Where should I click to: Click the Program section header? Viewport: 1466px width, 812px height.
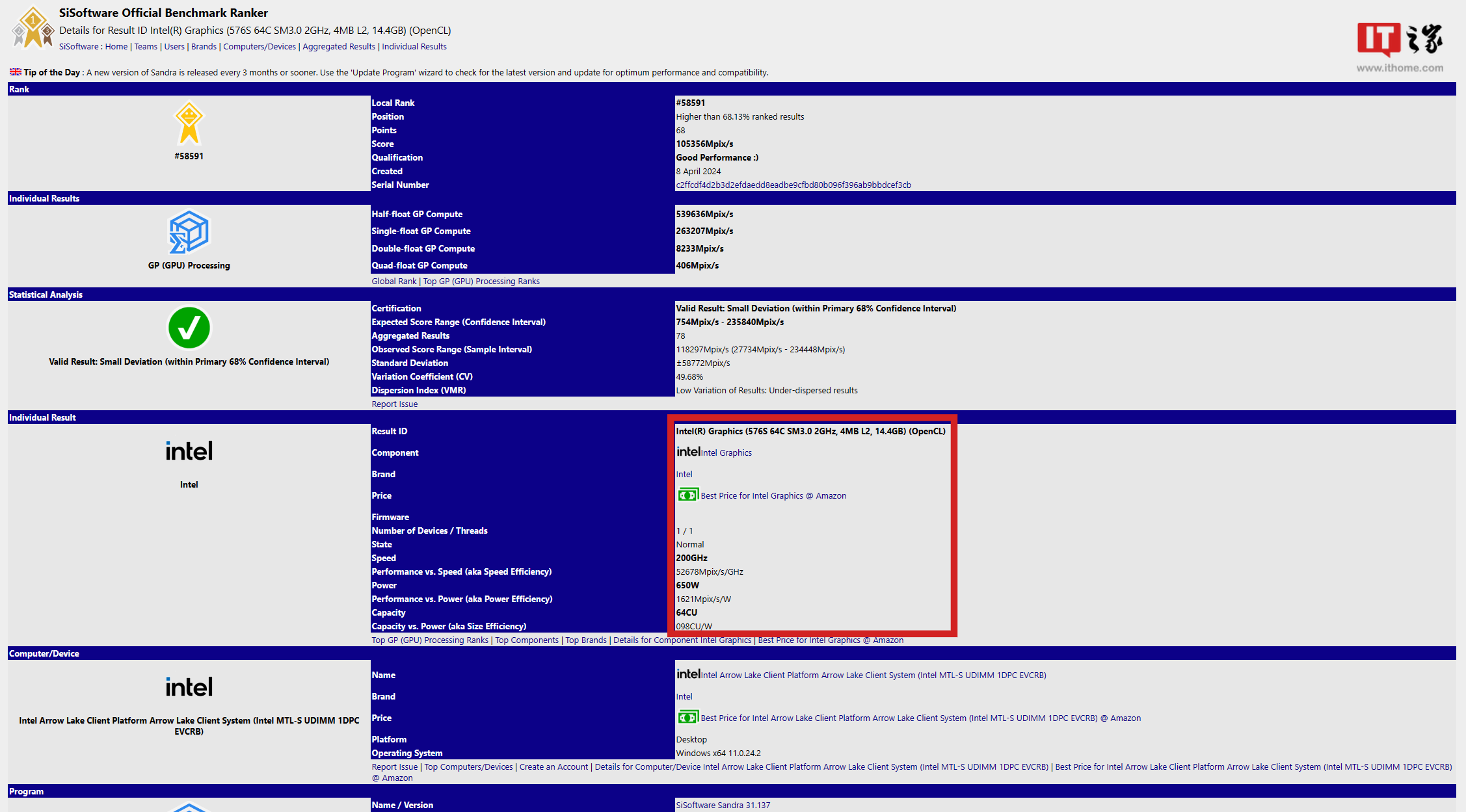[x=732, y=791]
